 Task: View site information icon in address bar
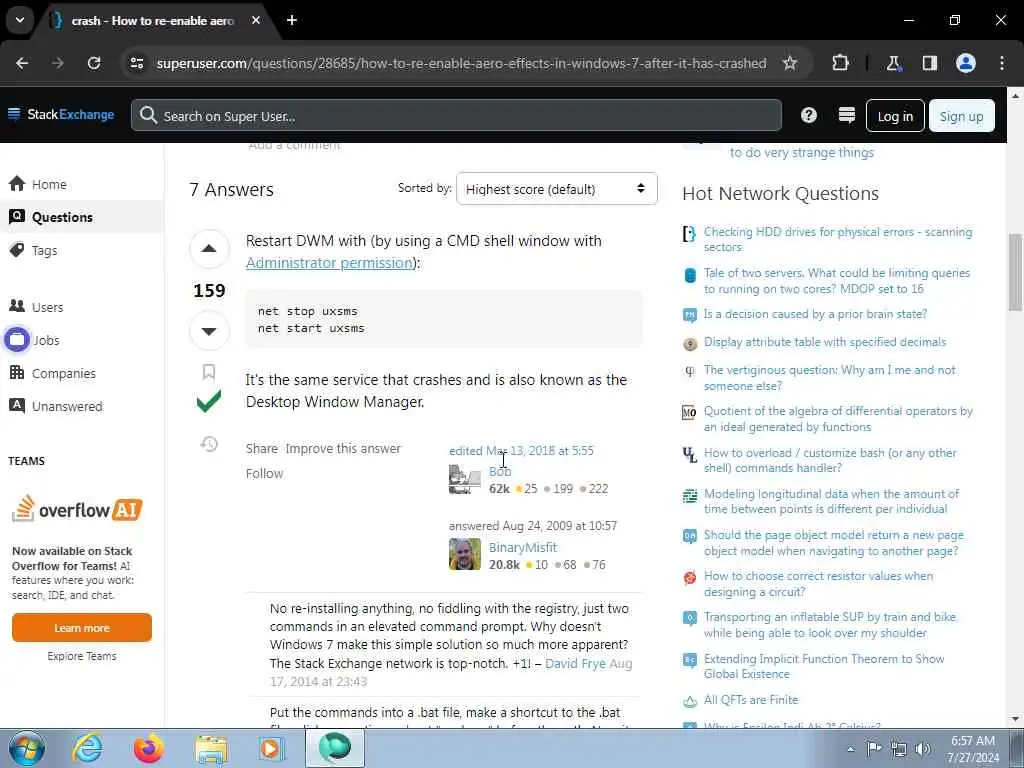pos(136,63)
